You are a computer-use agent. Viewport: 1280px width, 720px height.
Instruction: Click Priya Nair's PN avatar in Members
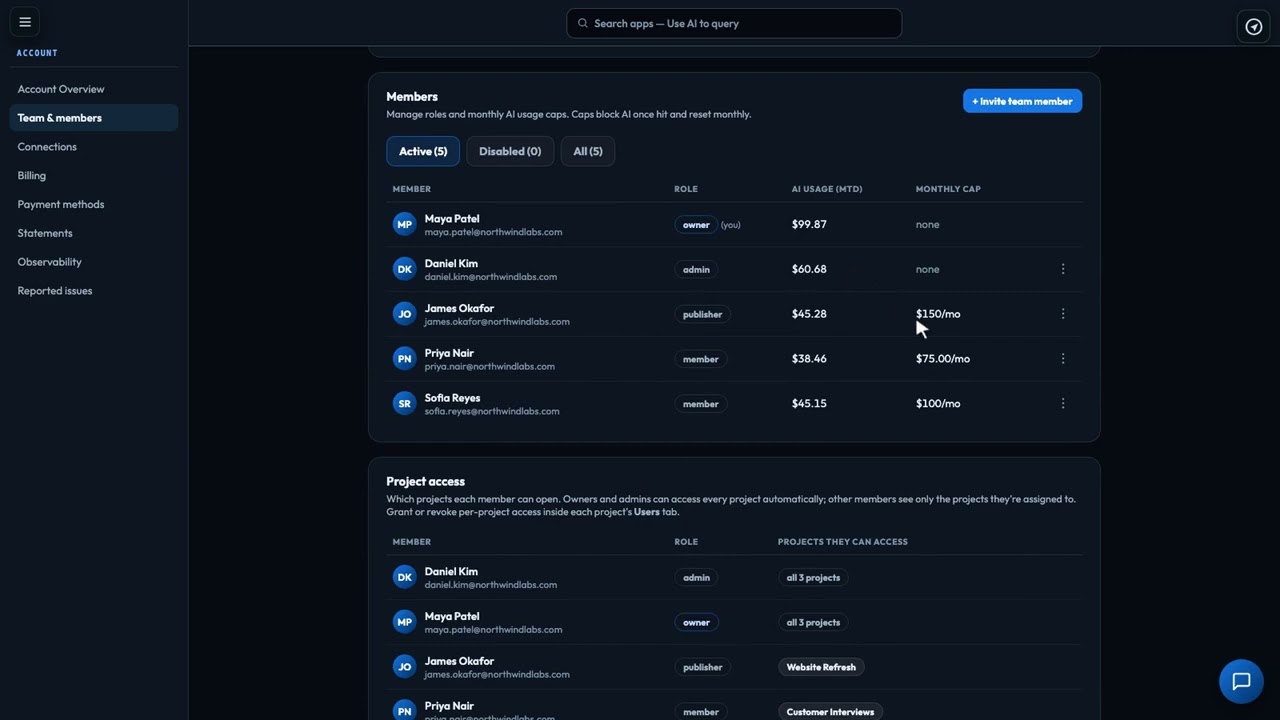(404, 359)
